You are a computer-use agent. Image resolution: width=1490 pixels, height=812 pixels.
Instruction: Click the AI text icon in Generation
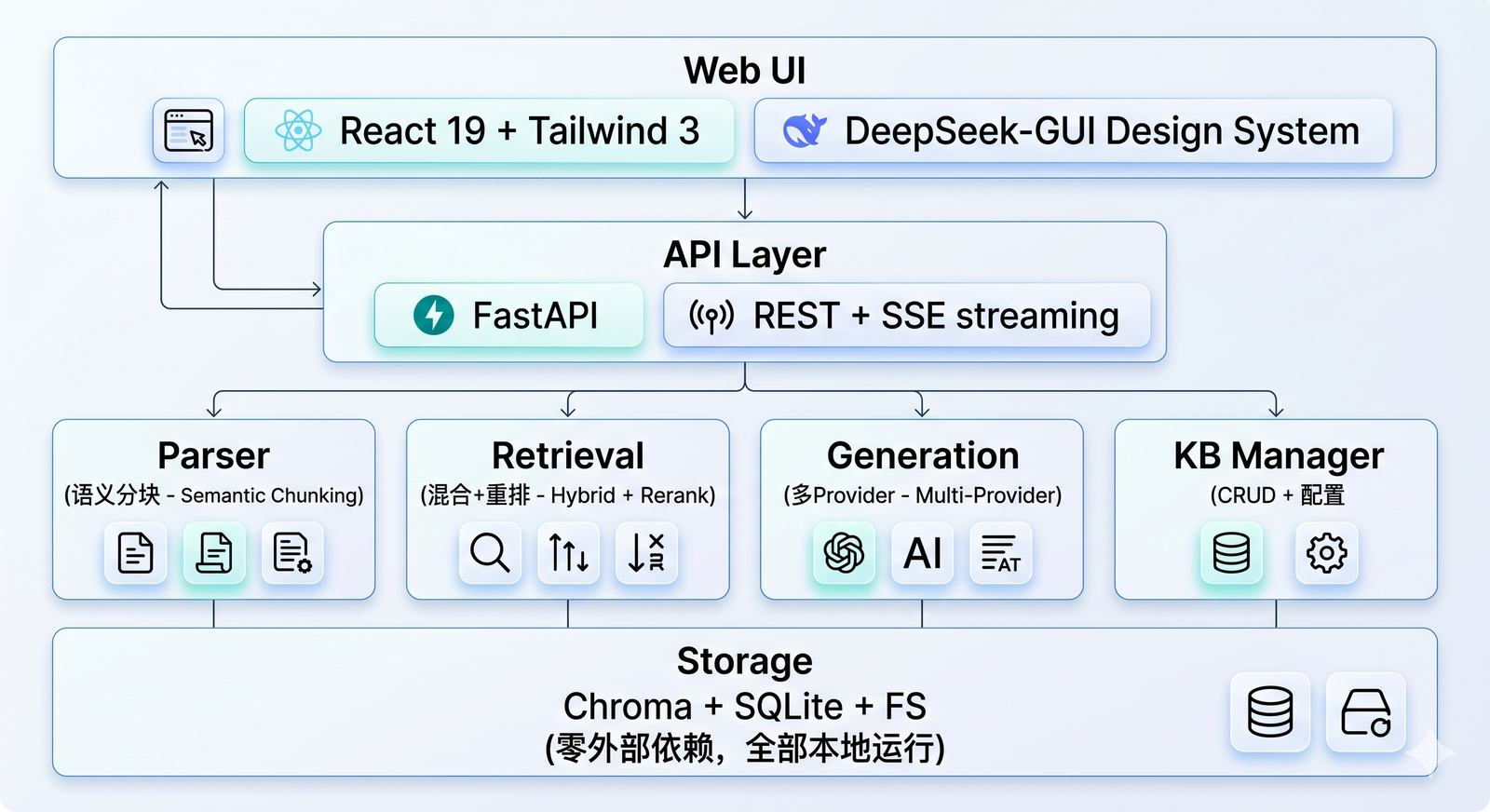click(x=922, y=553)
